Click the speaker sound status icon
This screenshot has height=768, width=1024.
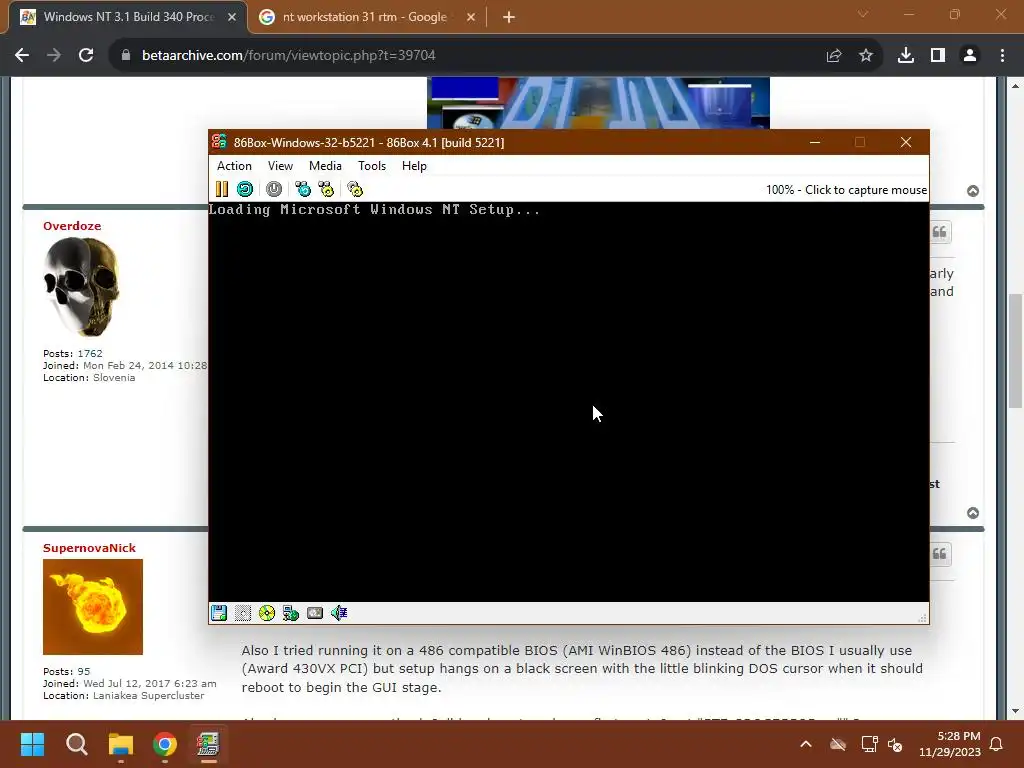(x=339, y=613)
